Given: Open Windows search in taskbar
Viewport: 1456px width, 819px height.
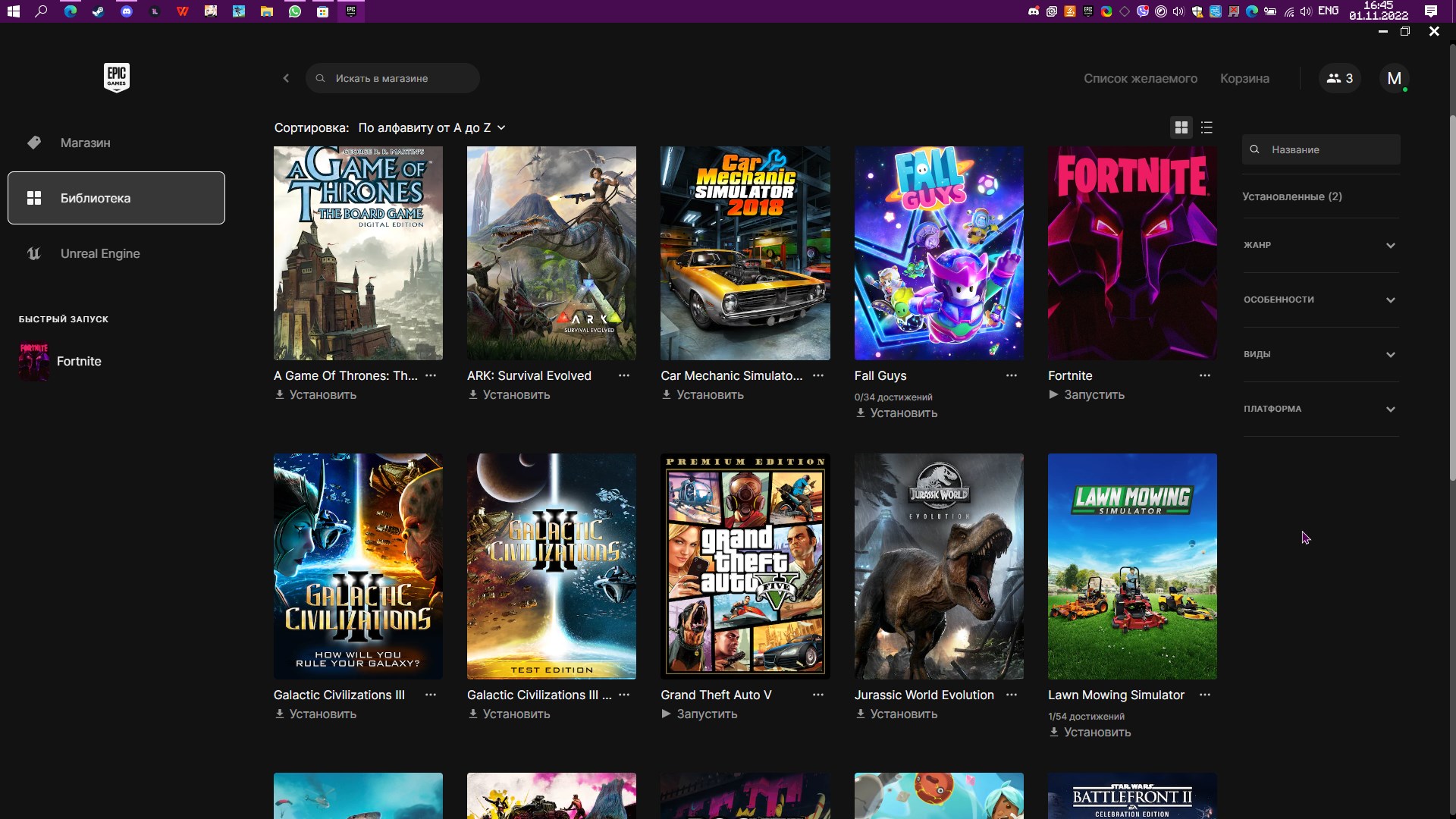Looking at the screenshot, I should pyautogui.click(x=42, y=11).
